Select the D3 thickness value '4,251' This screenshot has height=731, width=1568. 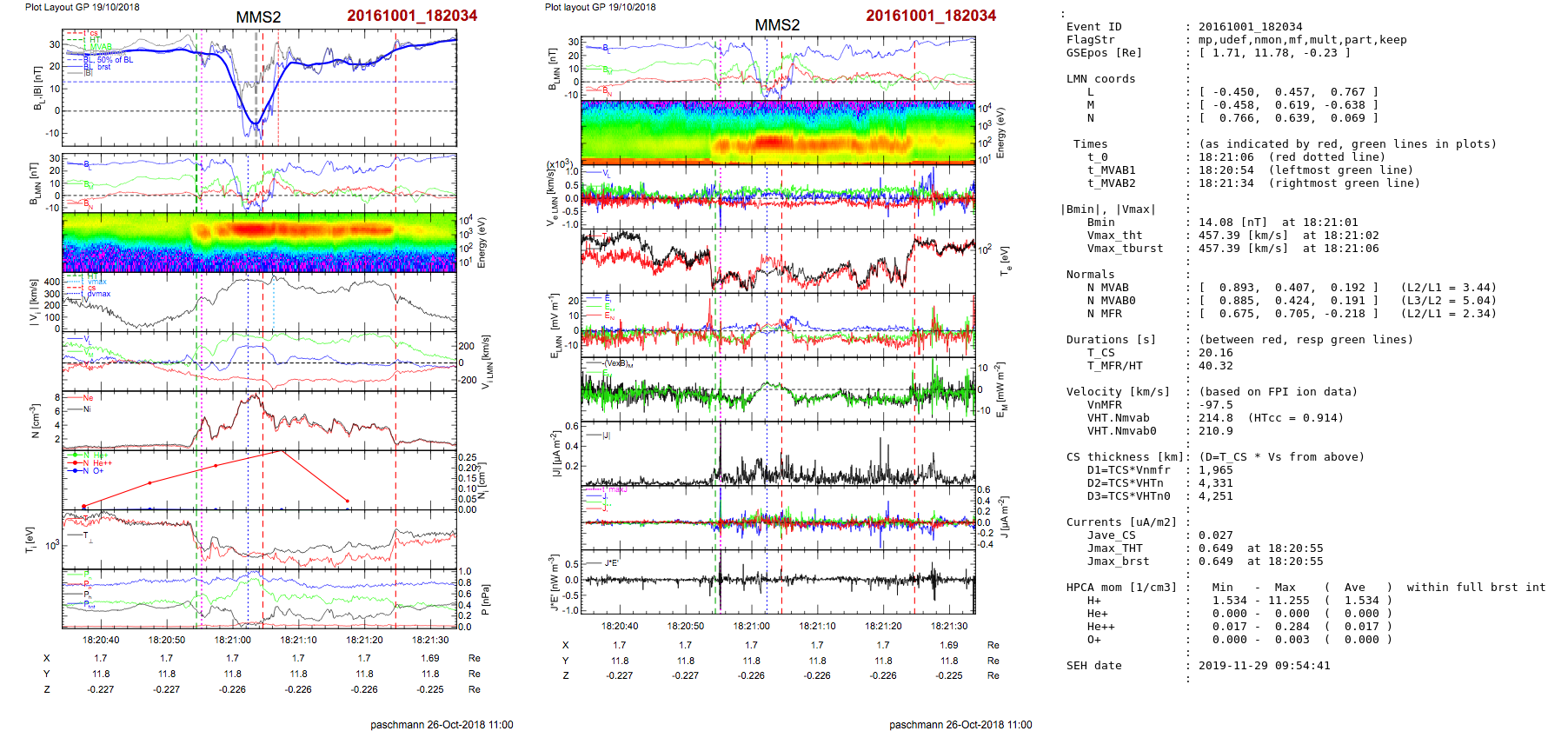point(1215,496)
